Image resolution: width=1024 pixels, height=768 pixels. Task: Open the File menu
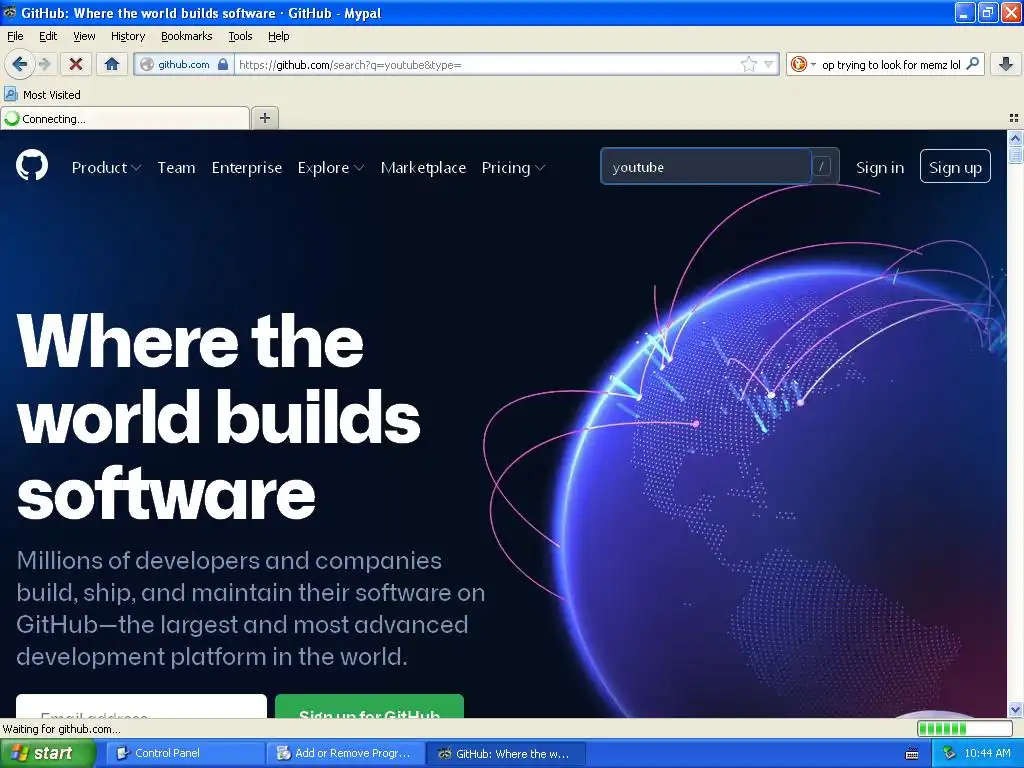[x=15, y=36]
